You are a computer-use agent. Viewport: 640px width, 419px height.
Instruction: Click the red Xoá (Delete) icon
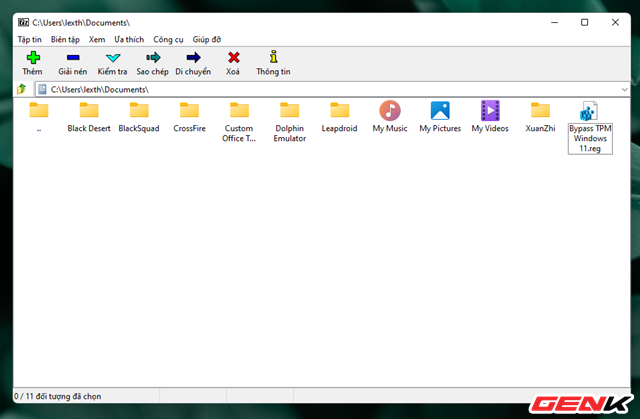(233, 58)
